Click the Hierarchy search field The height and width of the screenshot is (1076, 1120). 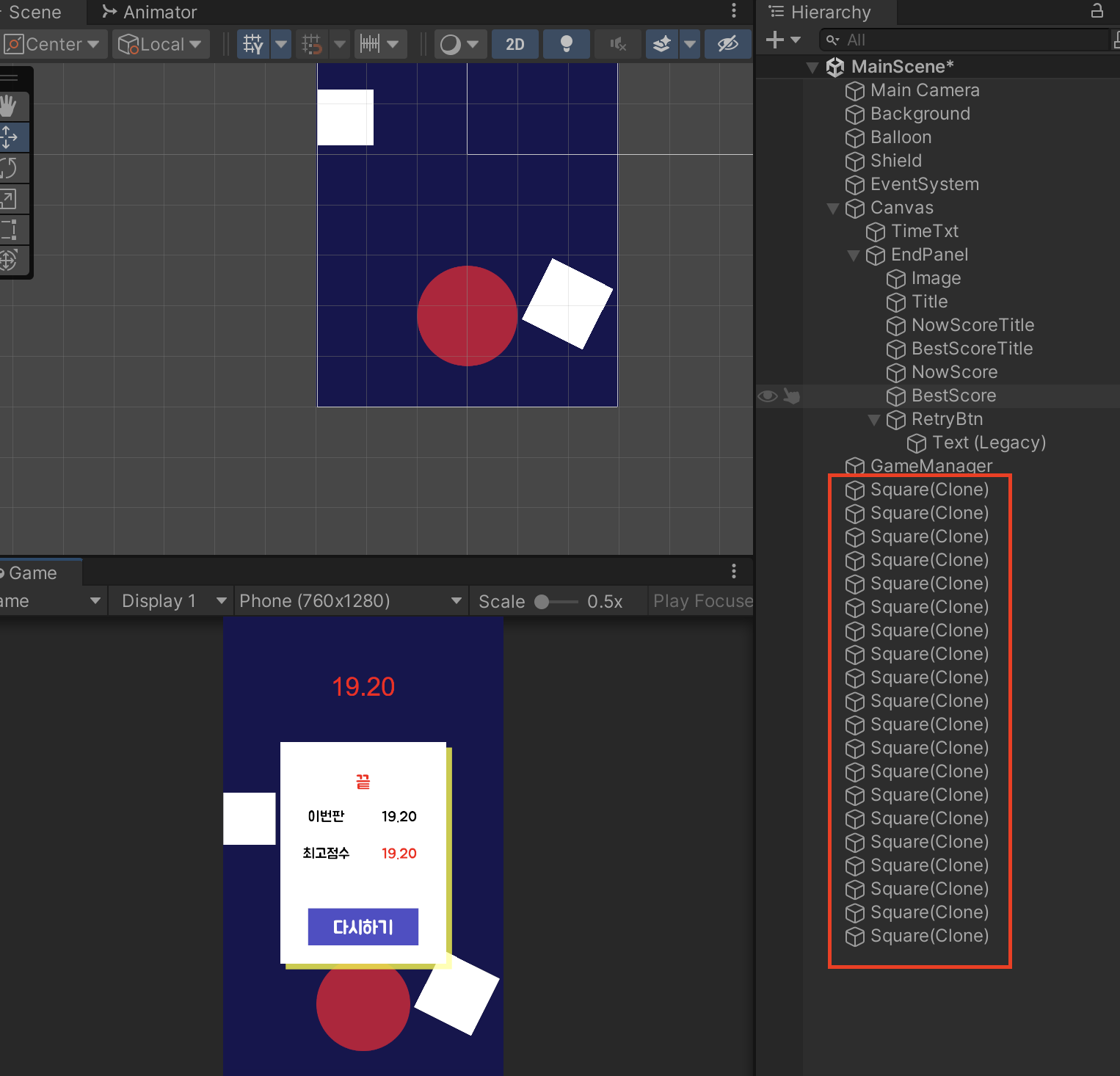964,40
